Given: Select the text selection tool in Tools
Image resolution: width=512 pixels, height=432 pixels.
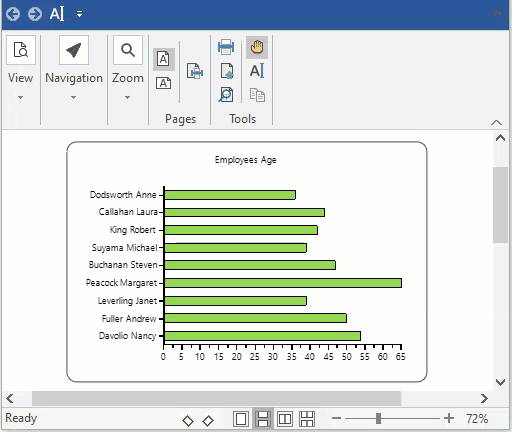Looking at the screenshot, I should coord(257,71).
